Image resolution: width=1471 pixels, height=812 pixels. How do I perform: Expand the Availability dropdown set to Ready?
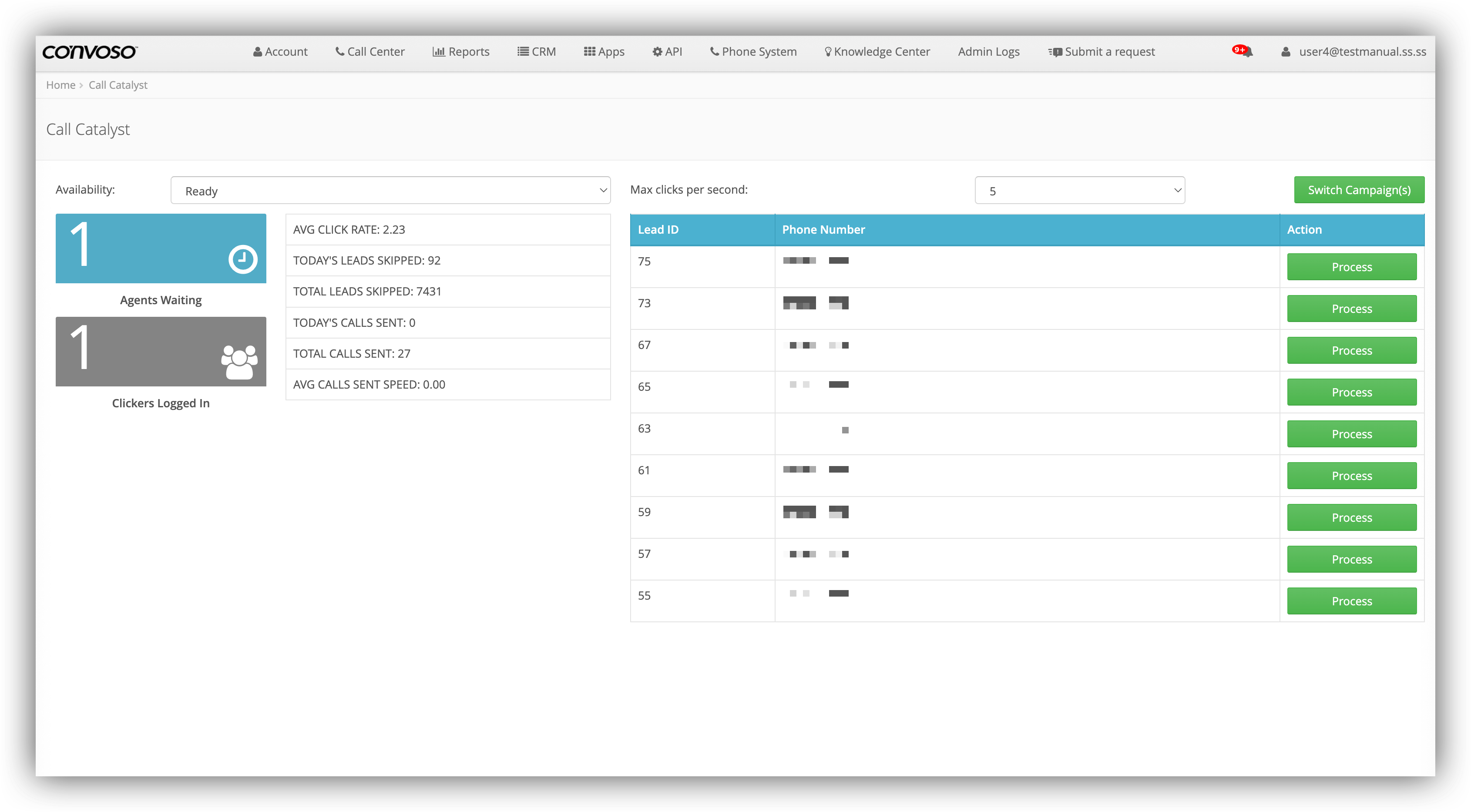(x=390, y=191)
